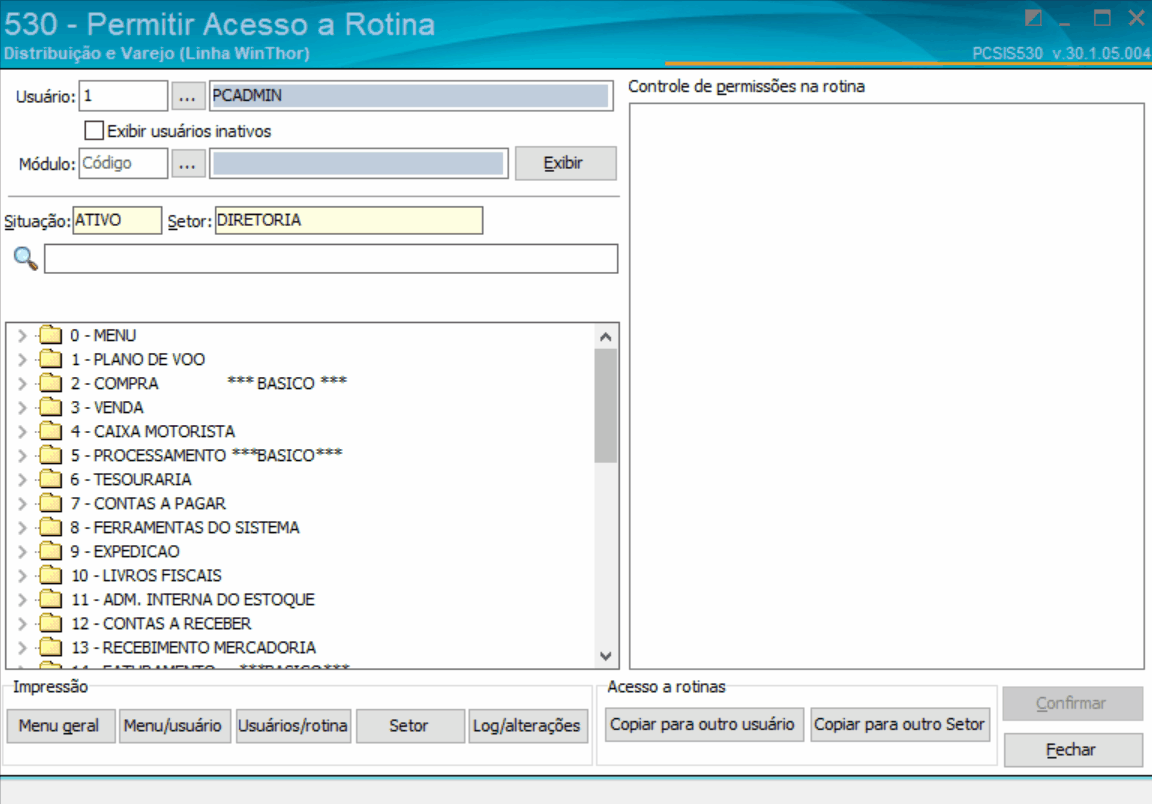
Task: Expand the 7 - CONTAS A PAGAR node
Action: (x=22, y=503)
